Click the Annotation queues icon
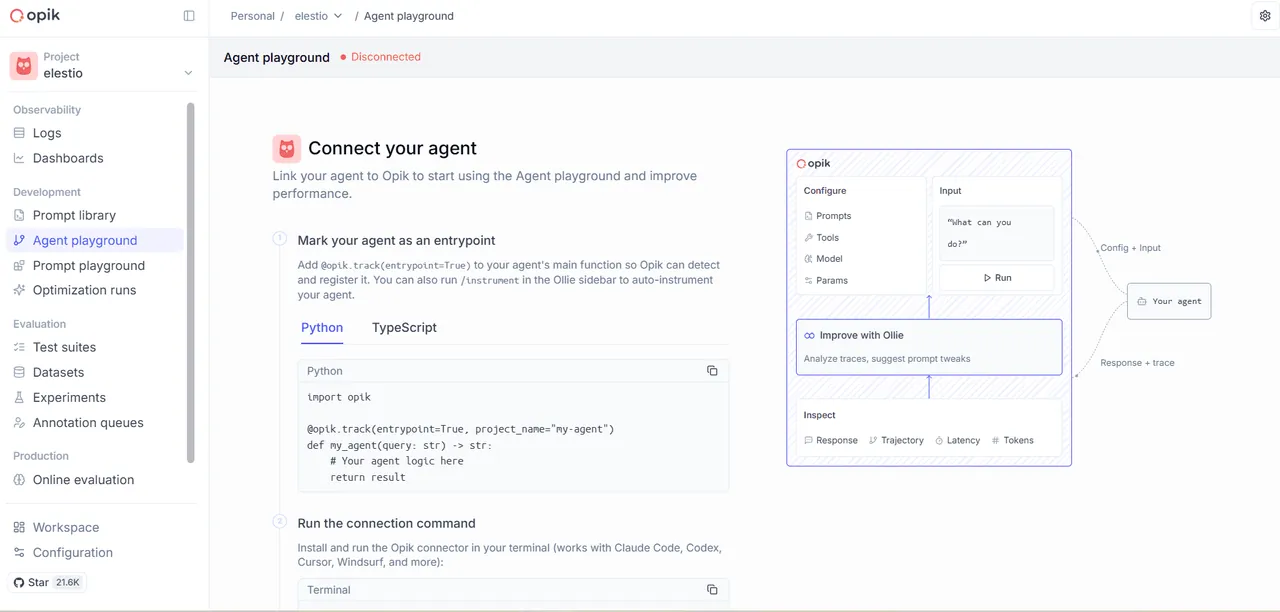1280x612 pixels. pyautogui.click(x=19, y=422)
